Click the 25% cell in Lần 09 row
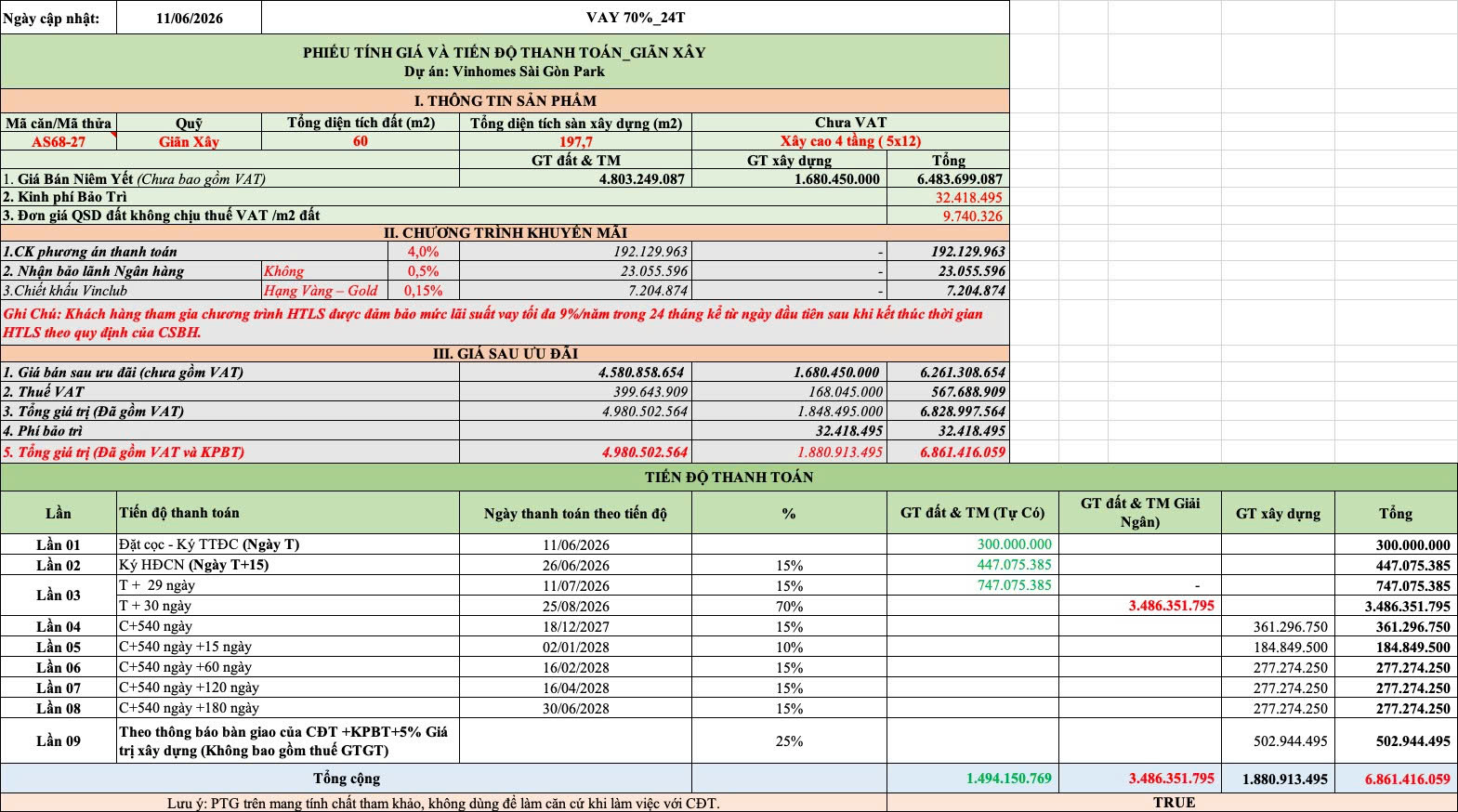 [789, 741]
